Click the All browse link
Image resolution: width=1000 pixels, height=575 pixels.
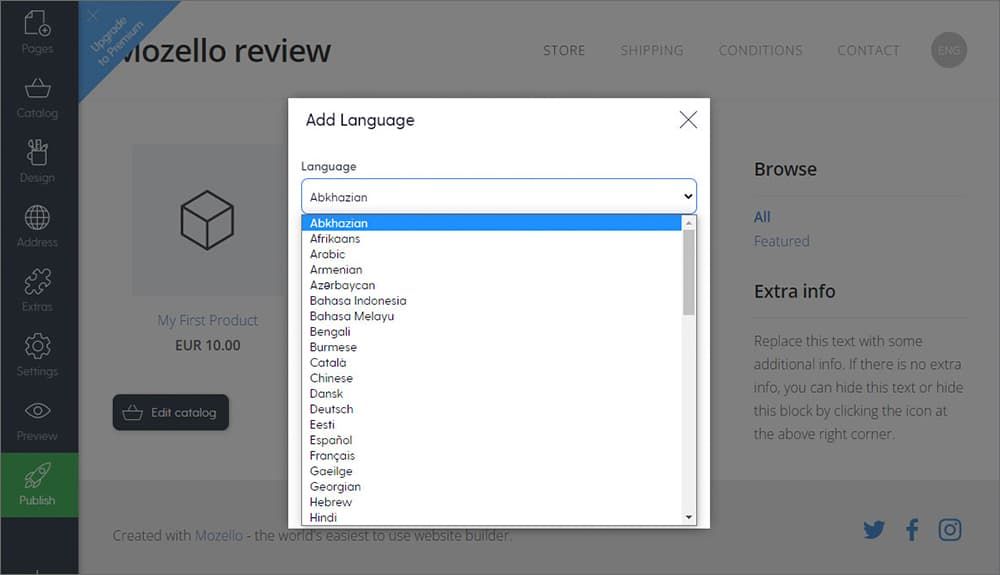tap(762, 217)
